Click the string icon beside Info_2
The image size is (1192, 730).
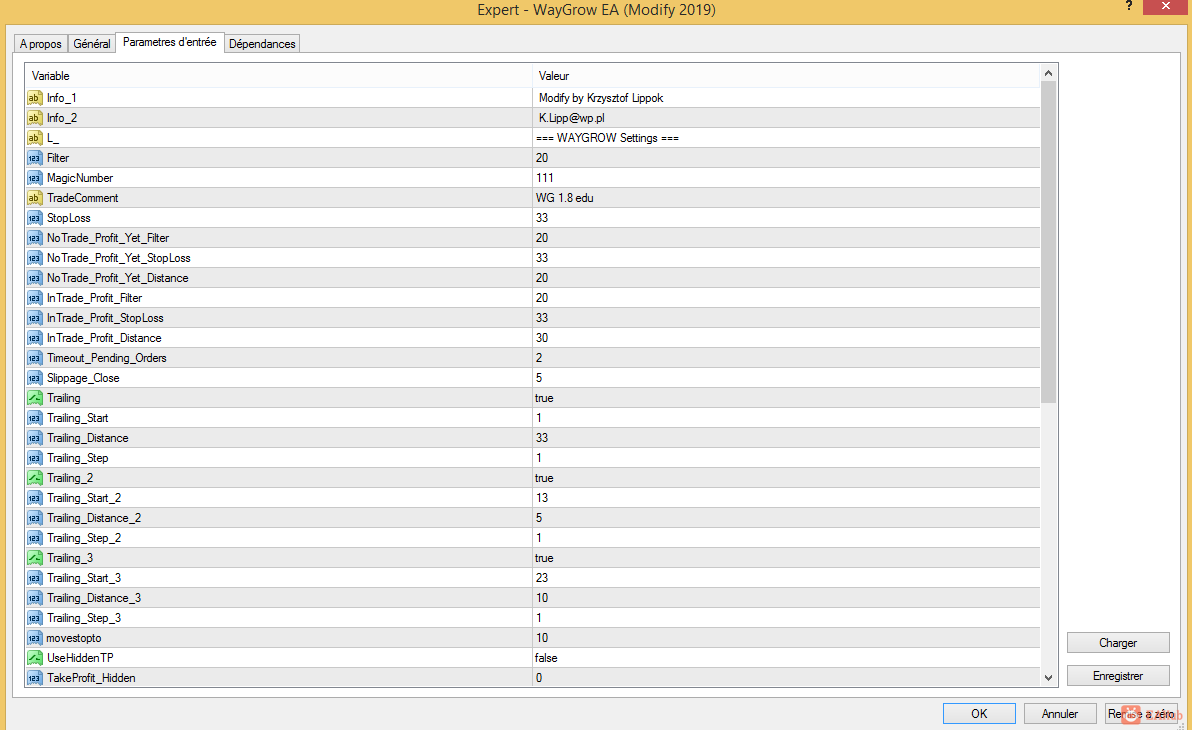[34, 118]
